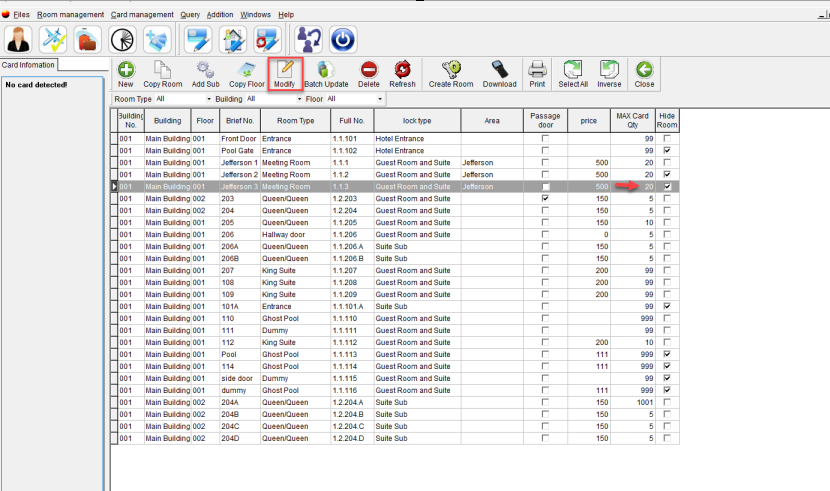Toggle Hide Room for side door row
830x491 pixels.
tap(667, 378)
